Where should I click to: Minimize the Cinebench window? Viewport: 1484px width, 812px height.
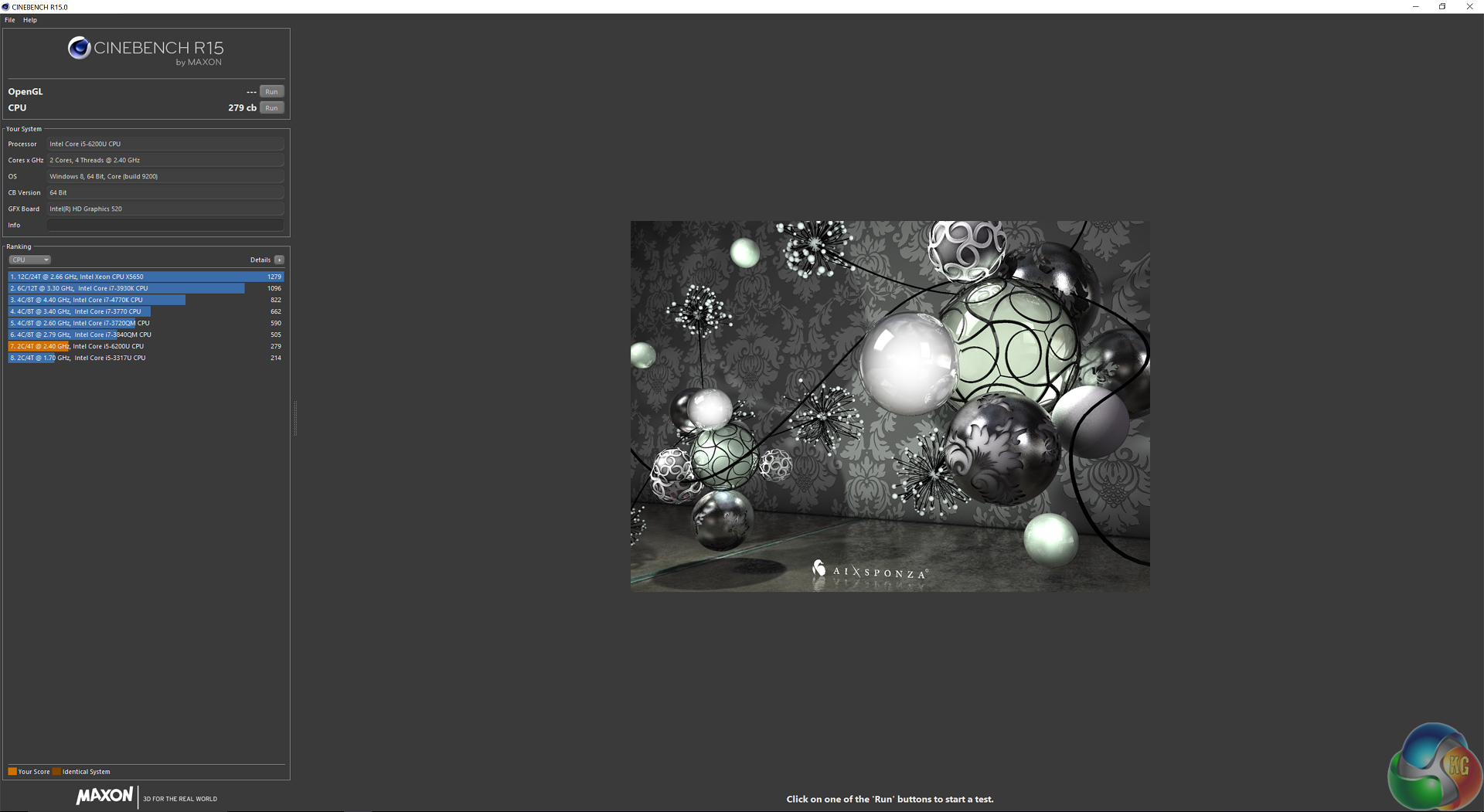coord(1416,7)
